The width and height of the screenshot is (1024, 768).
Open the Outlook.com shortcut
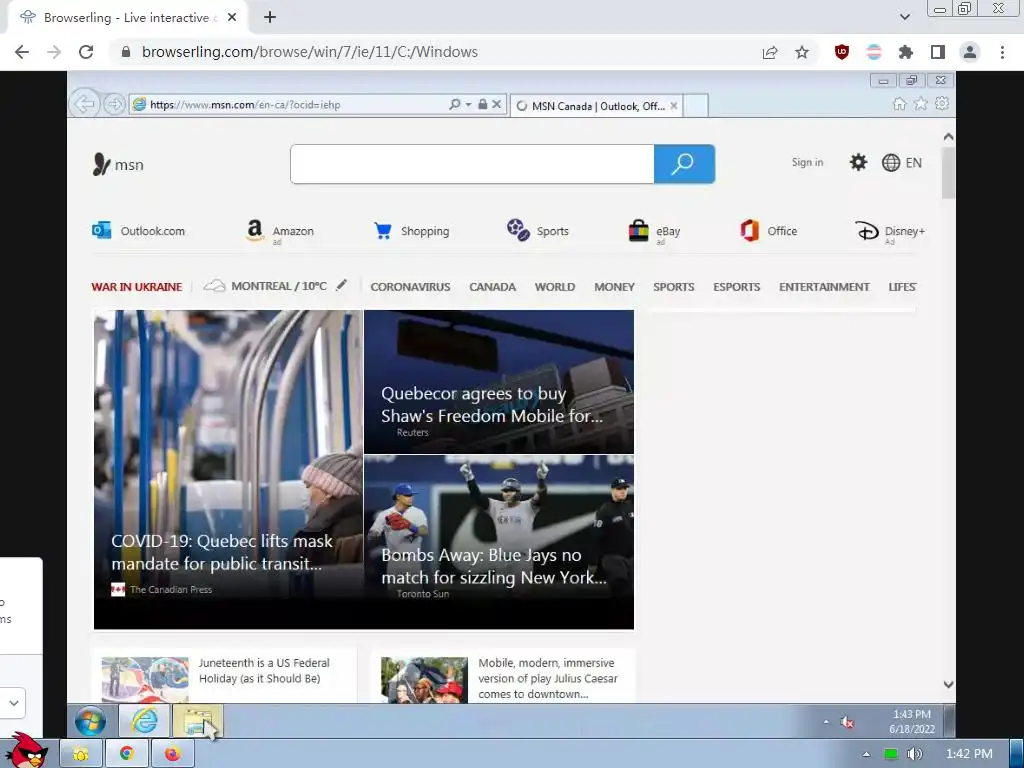(x=138, y=231)
